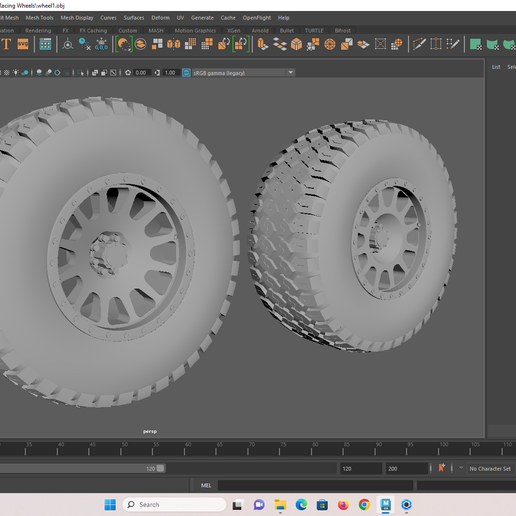
Task: Toggle textured display checker icon
Action: (x=6, y=72)
